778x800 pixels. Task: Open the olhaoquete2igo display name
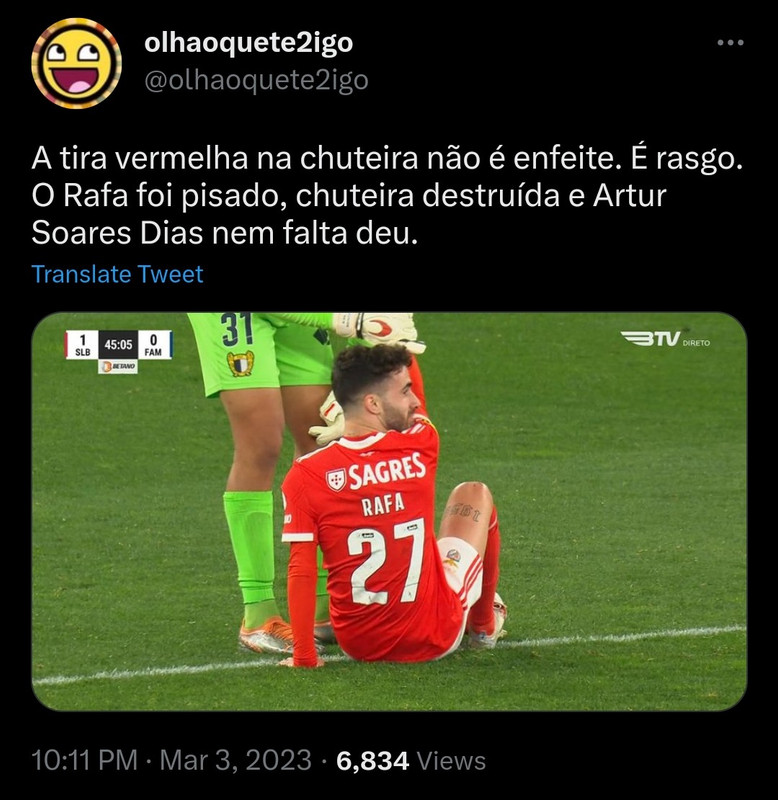(248, 42)
